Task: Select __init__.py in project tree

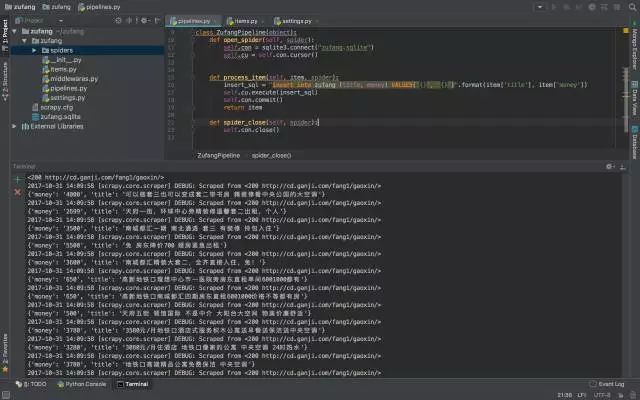Action: click(x=62, y=60)
